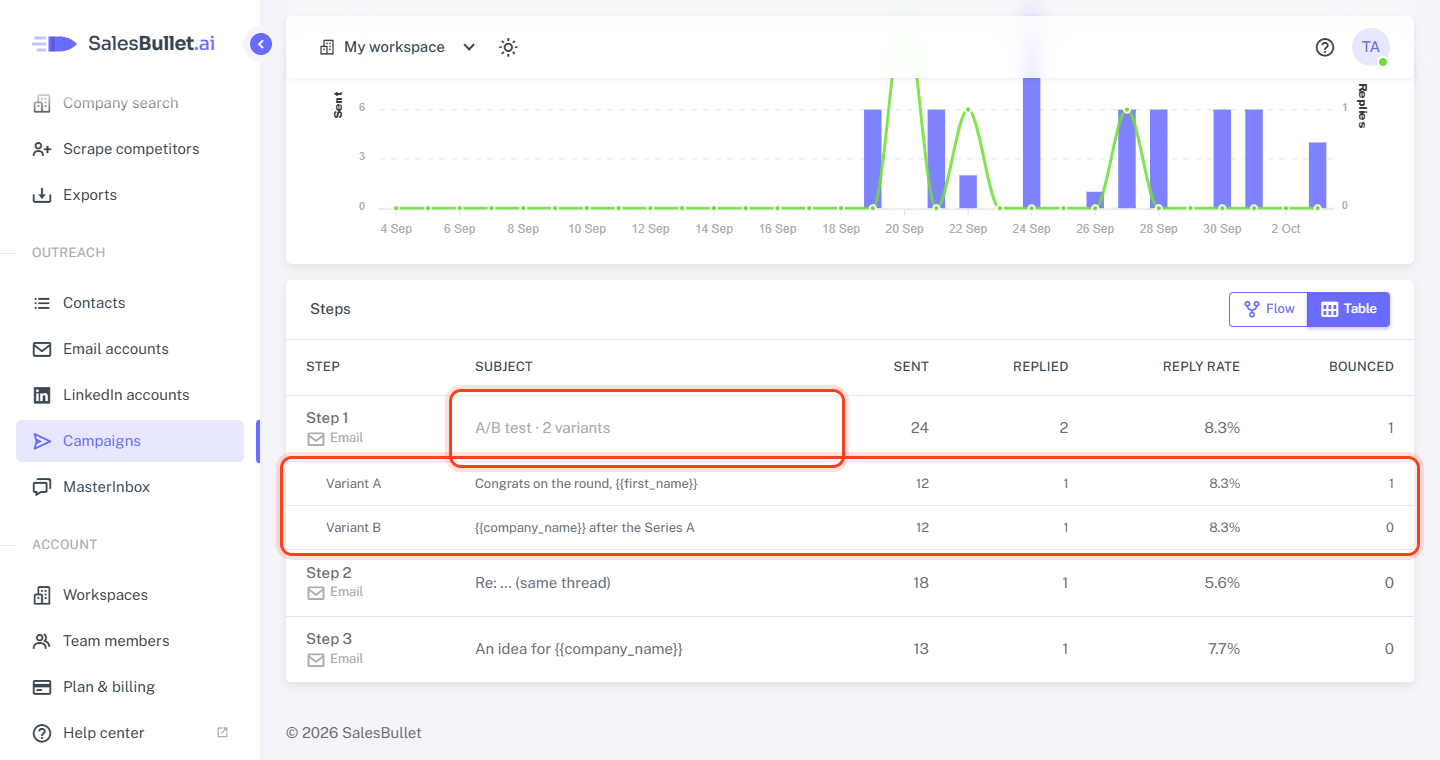The width and height of the screenshot is (1440, 760).
Task: Click the Step 3 email envelope icon
Action: click(316, 659)
